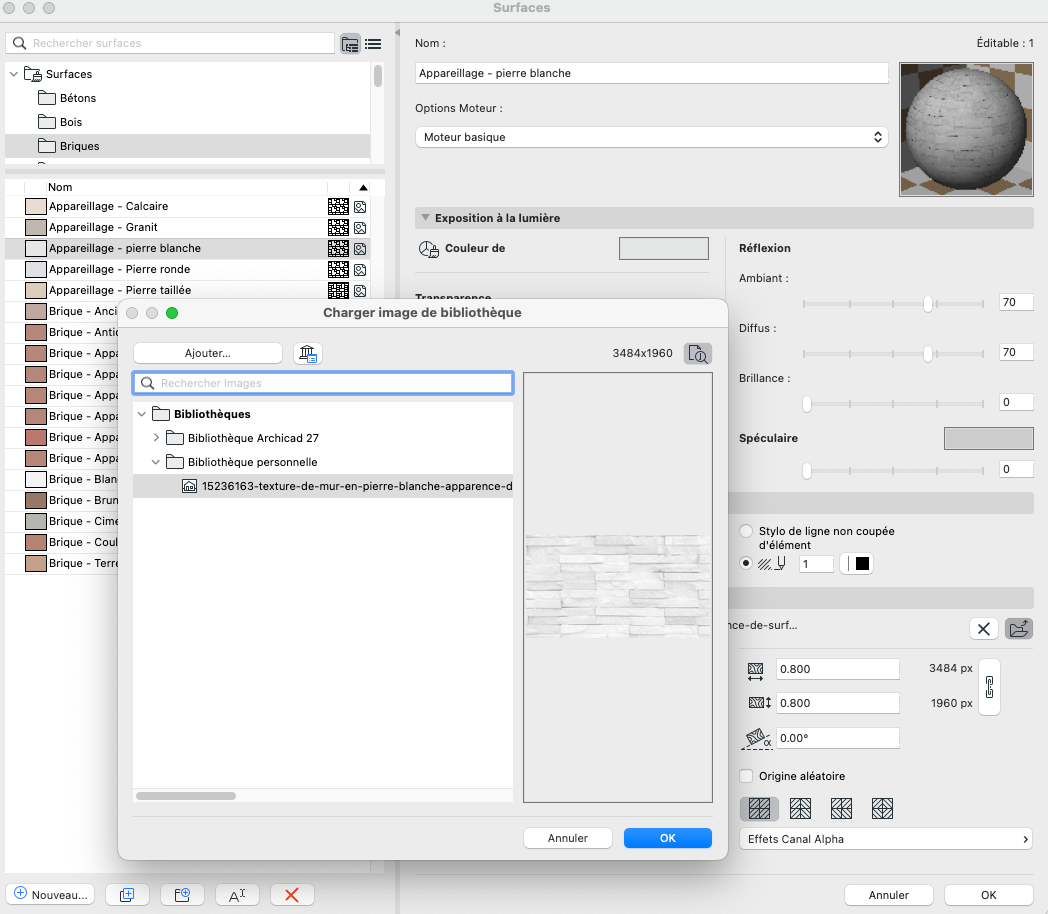The image size is (1048, 914).
Task: Toggle the texture size proportion chain link
Action: pyautogui.click(x=989, y=687)
